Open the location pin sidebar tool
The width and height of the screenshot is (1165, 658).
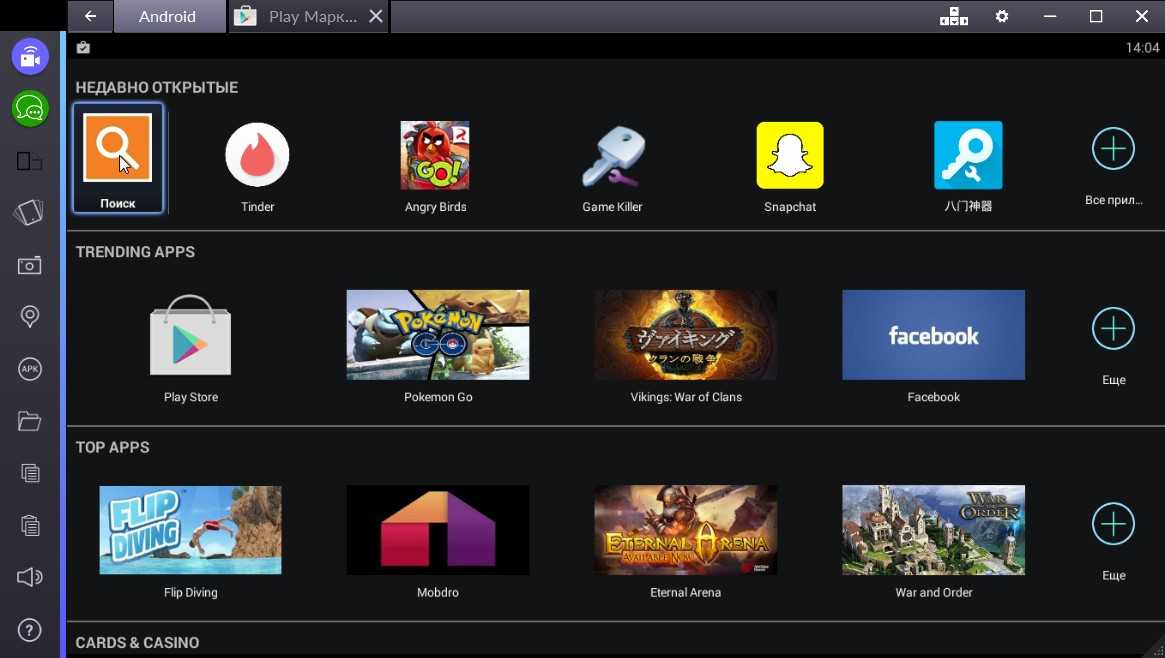(30, 317)
